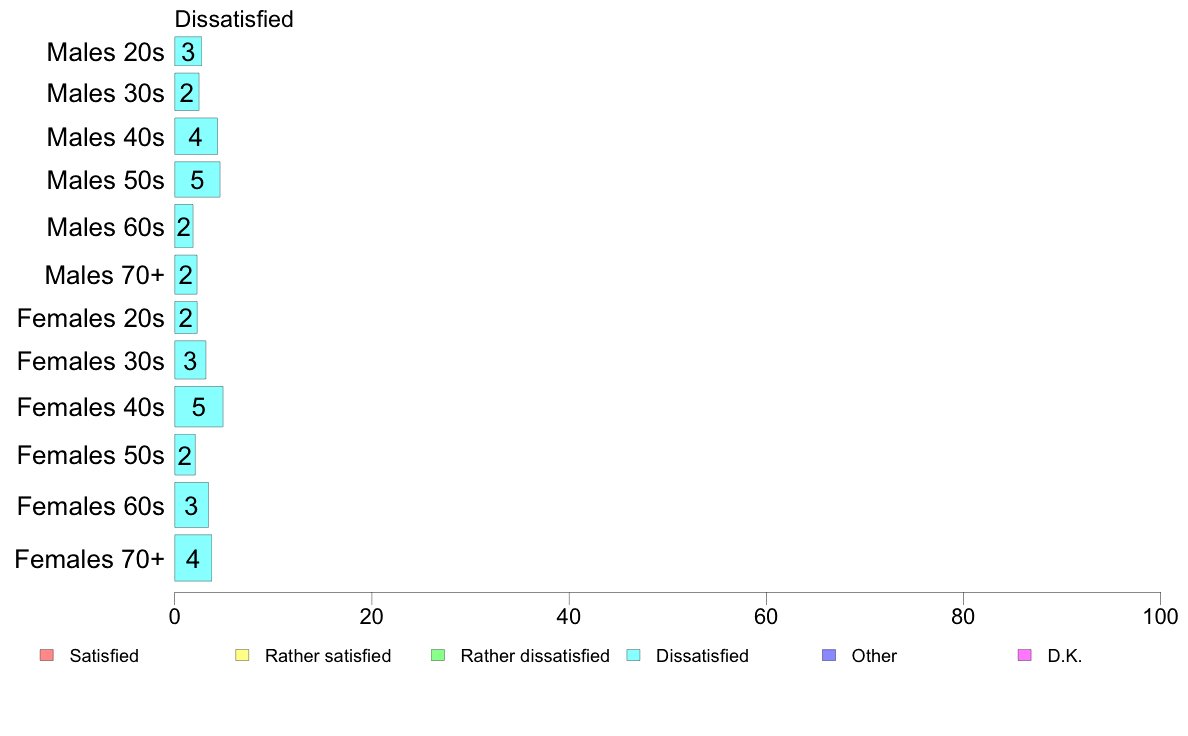Click the Satisfied legend label text

click(104, 656)
